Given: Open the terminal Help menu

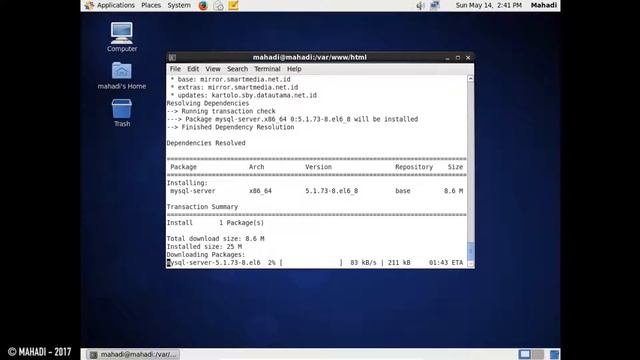Looking at the screenshot, I should point(294,69).
